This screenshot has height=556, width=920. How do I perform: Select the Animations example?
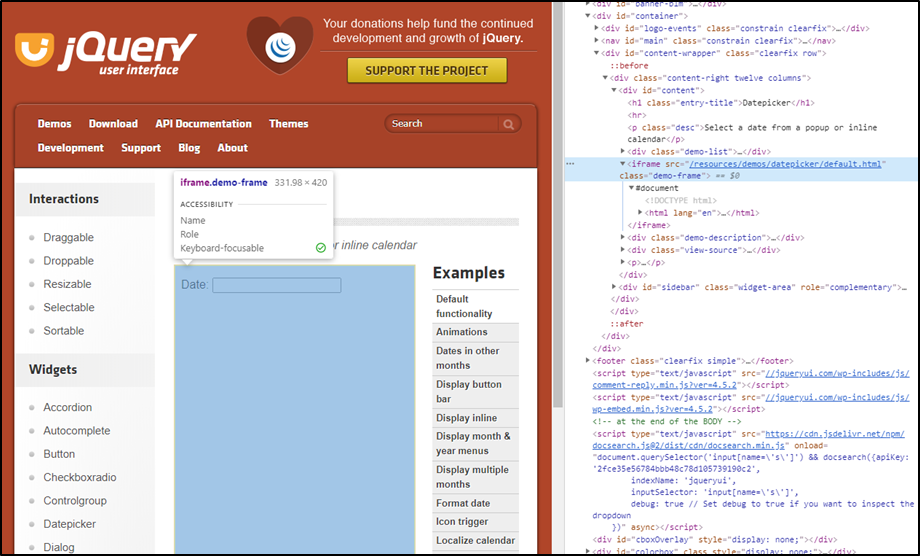[x=475, y=332]
